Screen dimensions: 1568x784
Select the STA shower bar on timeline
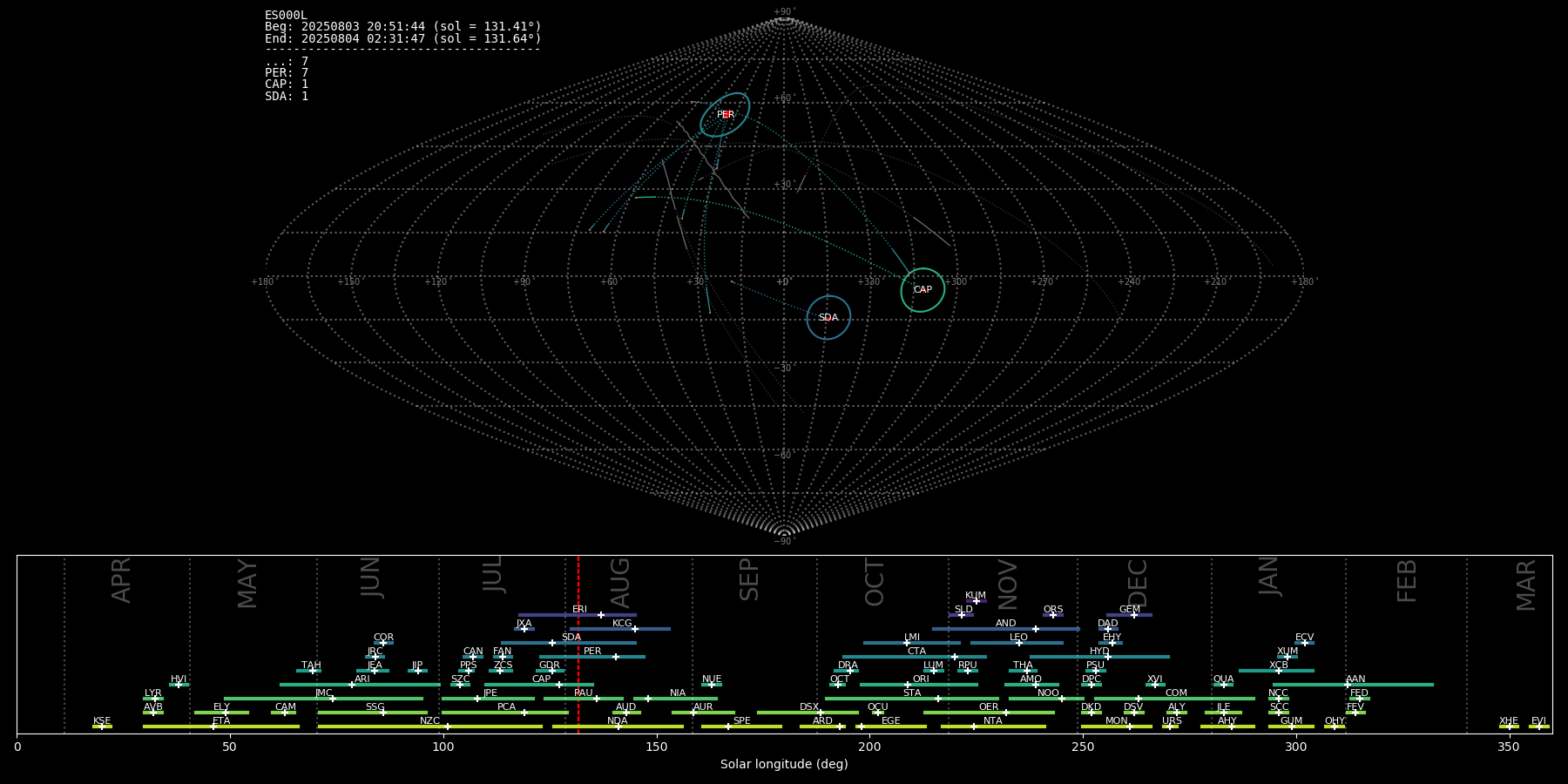[912, 699]
